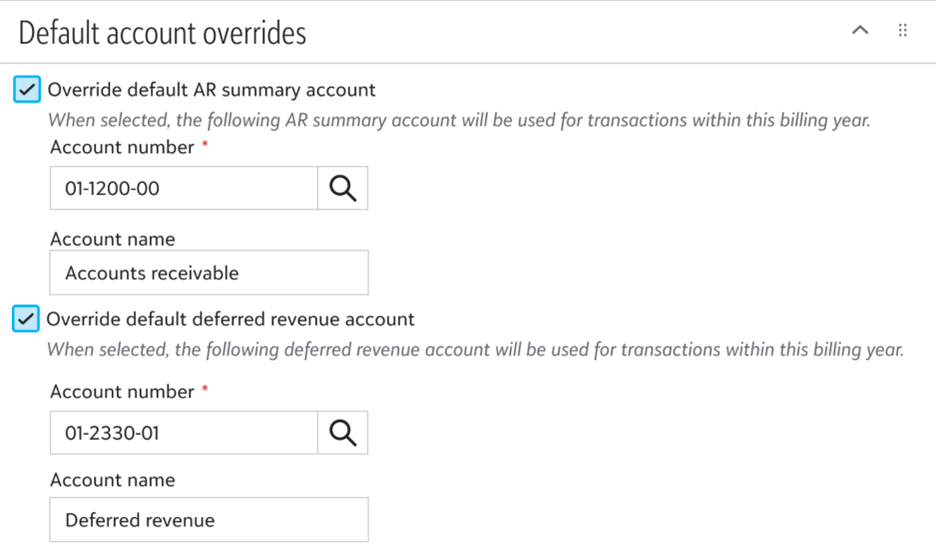This screenshot has height=547, width=936.
Task: Collapse the Default account overrides section
Action: click(x=859, y=31)
